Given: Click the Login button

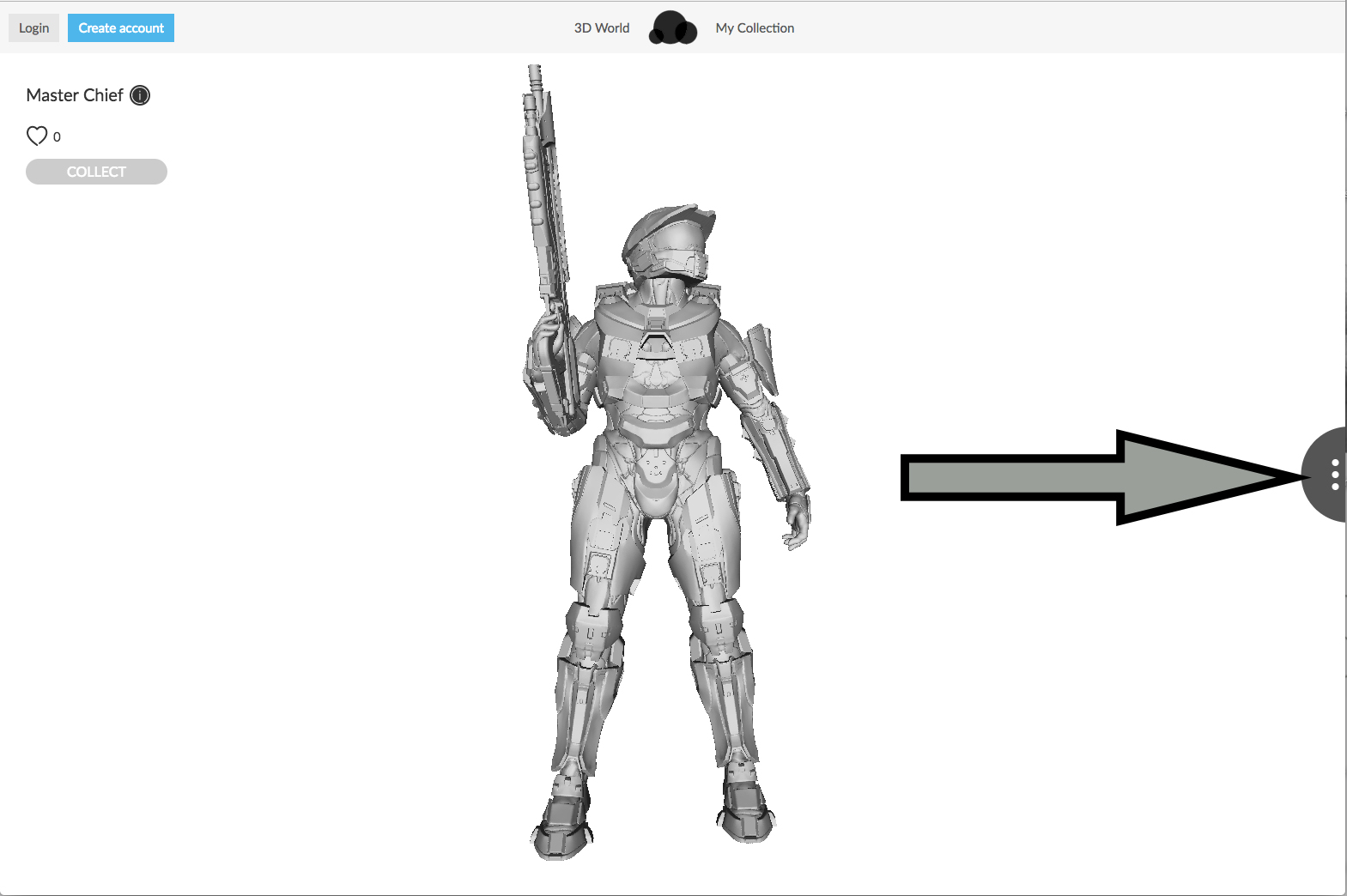Looking at the screenshot, I should point(34,28).
